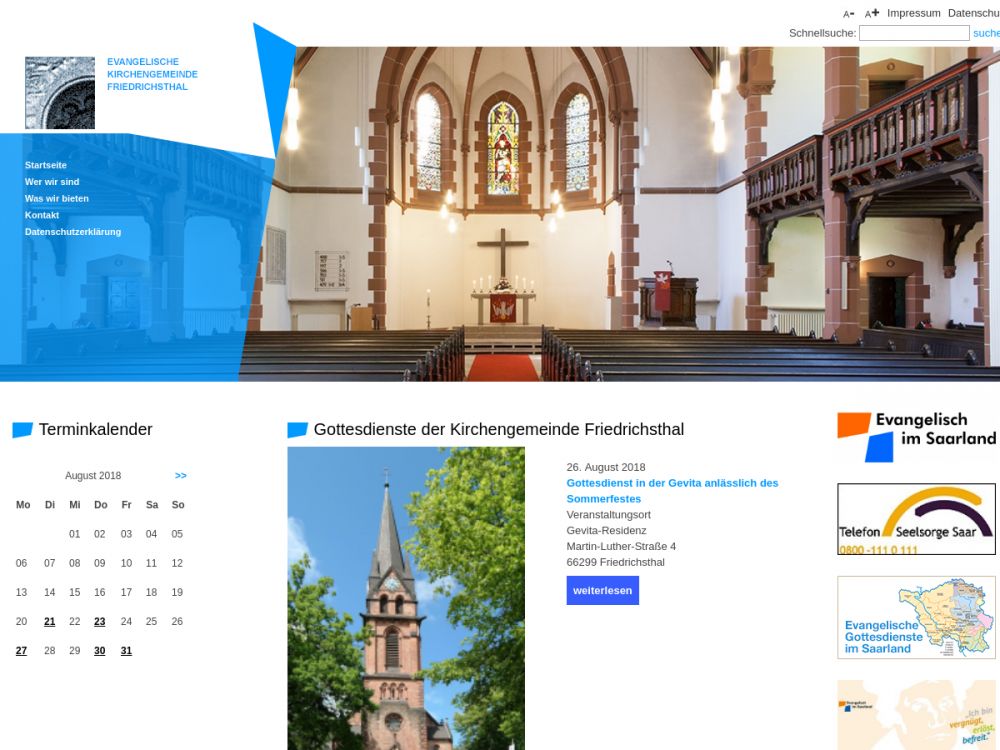Click the blue flag icon beside Gottesdienste heading
This screenshot has width=1000, height=750.
297,430
